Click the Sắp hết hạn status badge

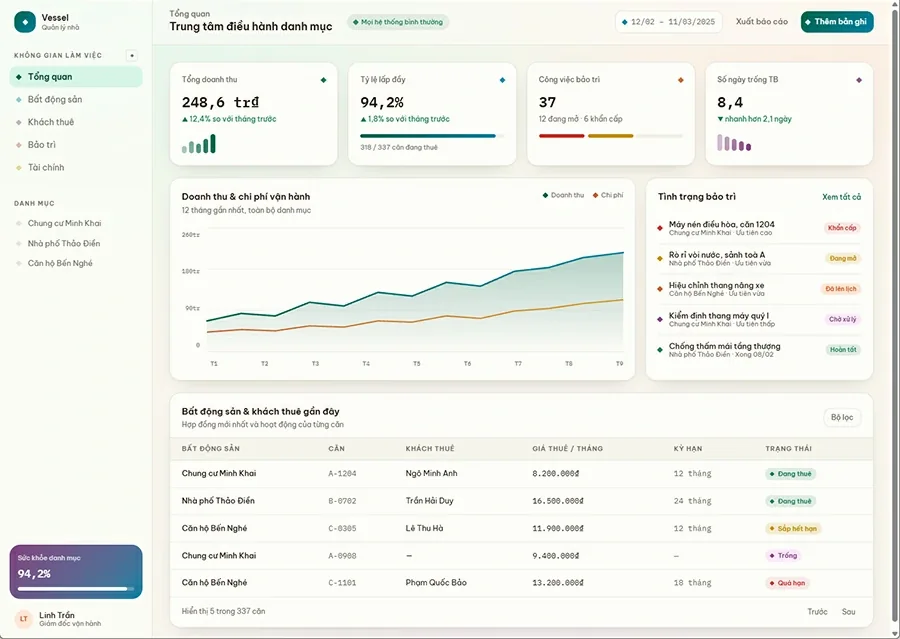coord(793,528)
